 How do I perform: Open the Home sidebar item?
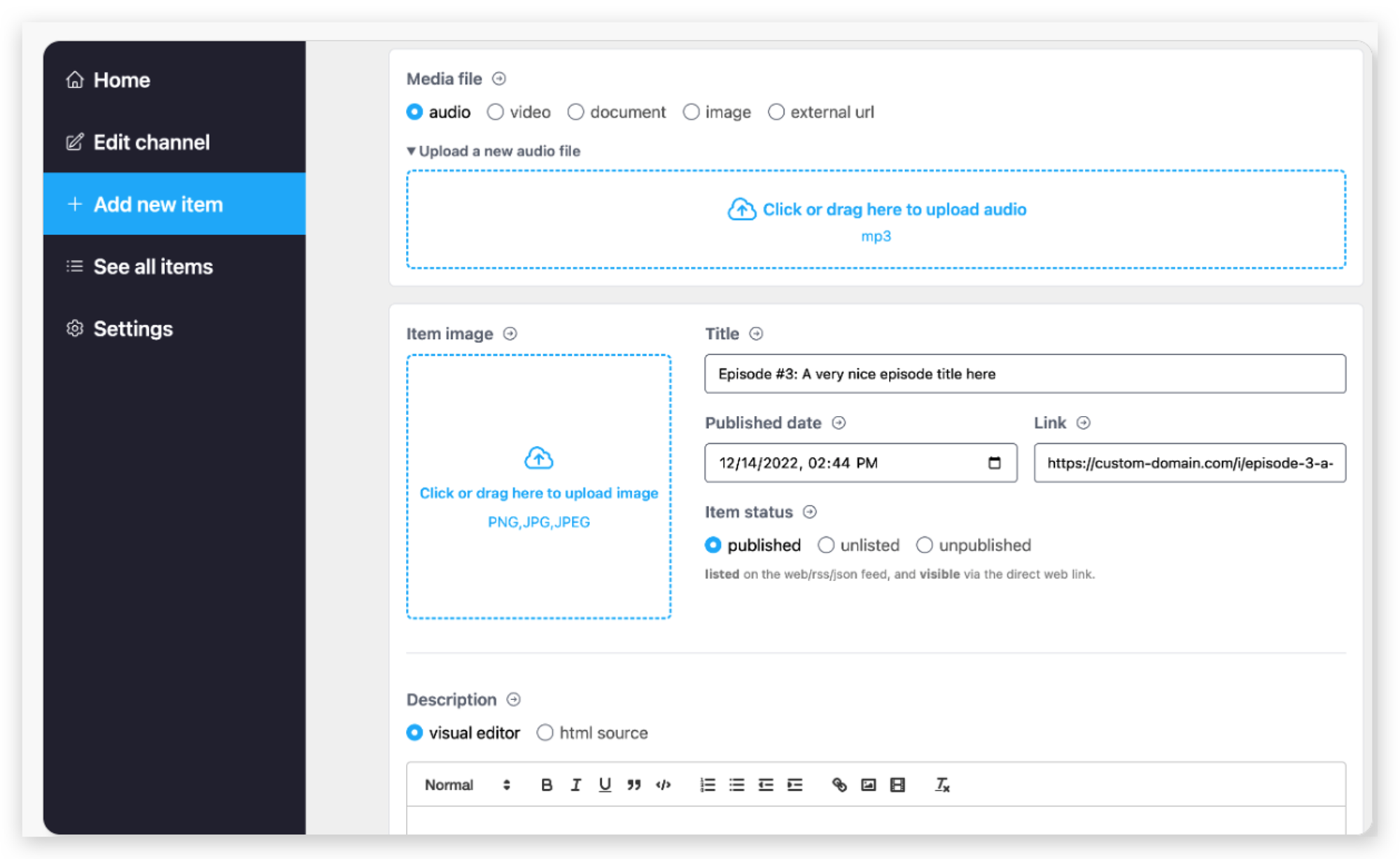[174, 80]
